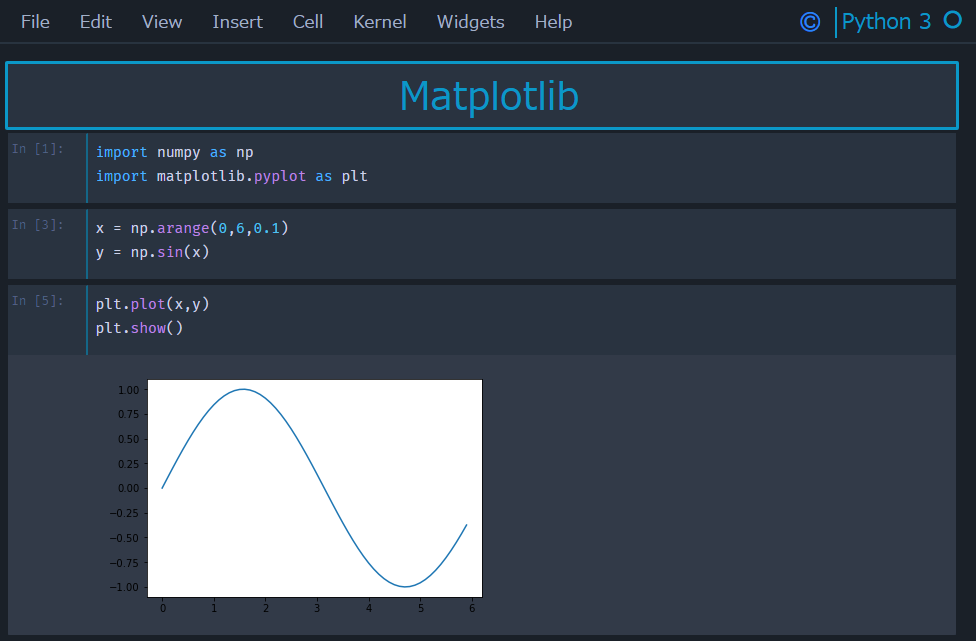The image size is (976, 641).
Task: Click the 'import numpy as np' code line
Action: 174,152
